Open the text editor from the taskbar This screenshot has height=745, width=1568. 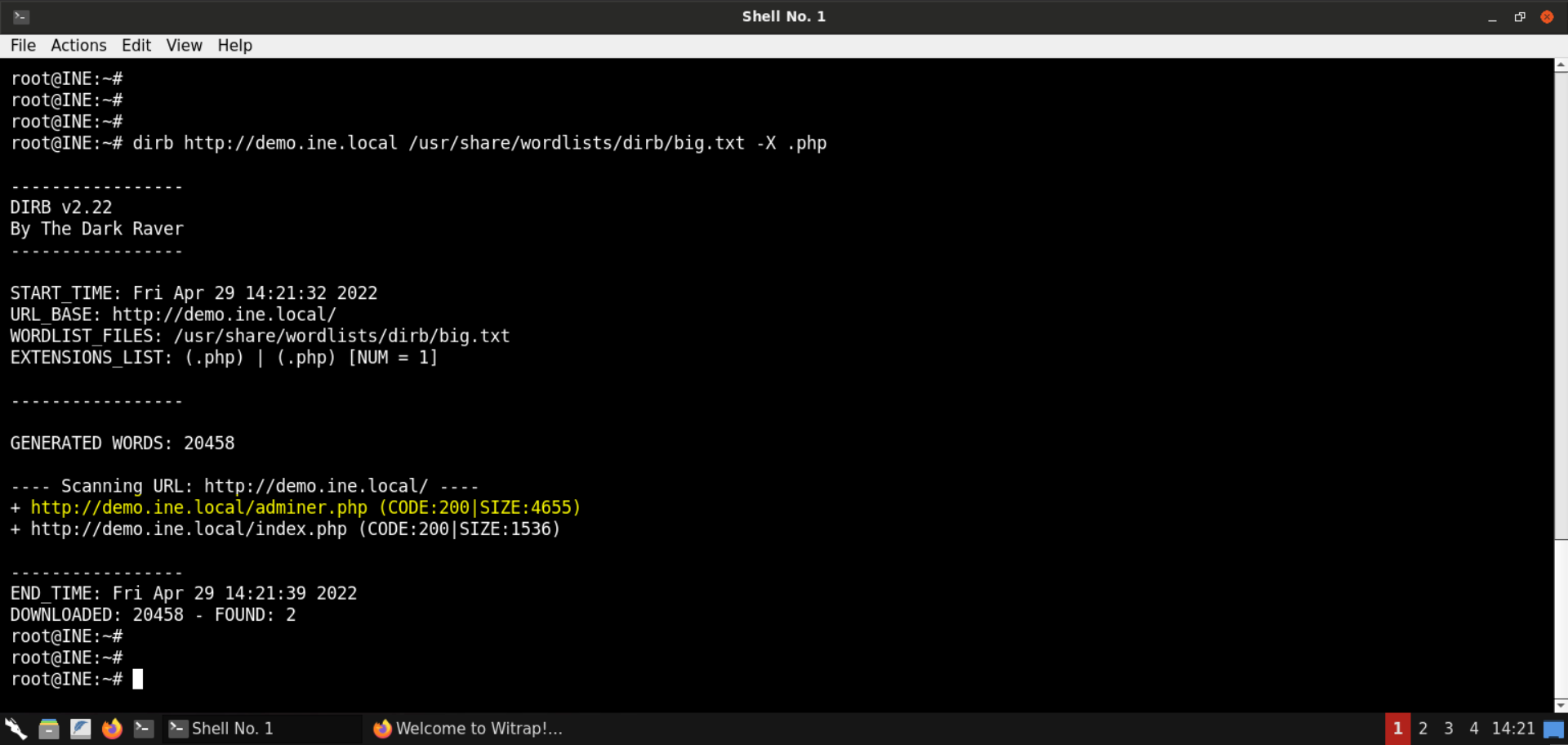[81, 728]
